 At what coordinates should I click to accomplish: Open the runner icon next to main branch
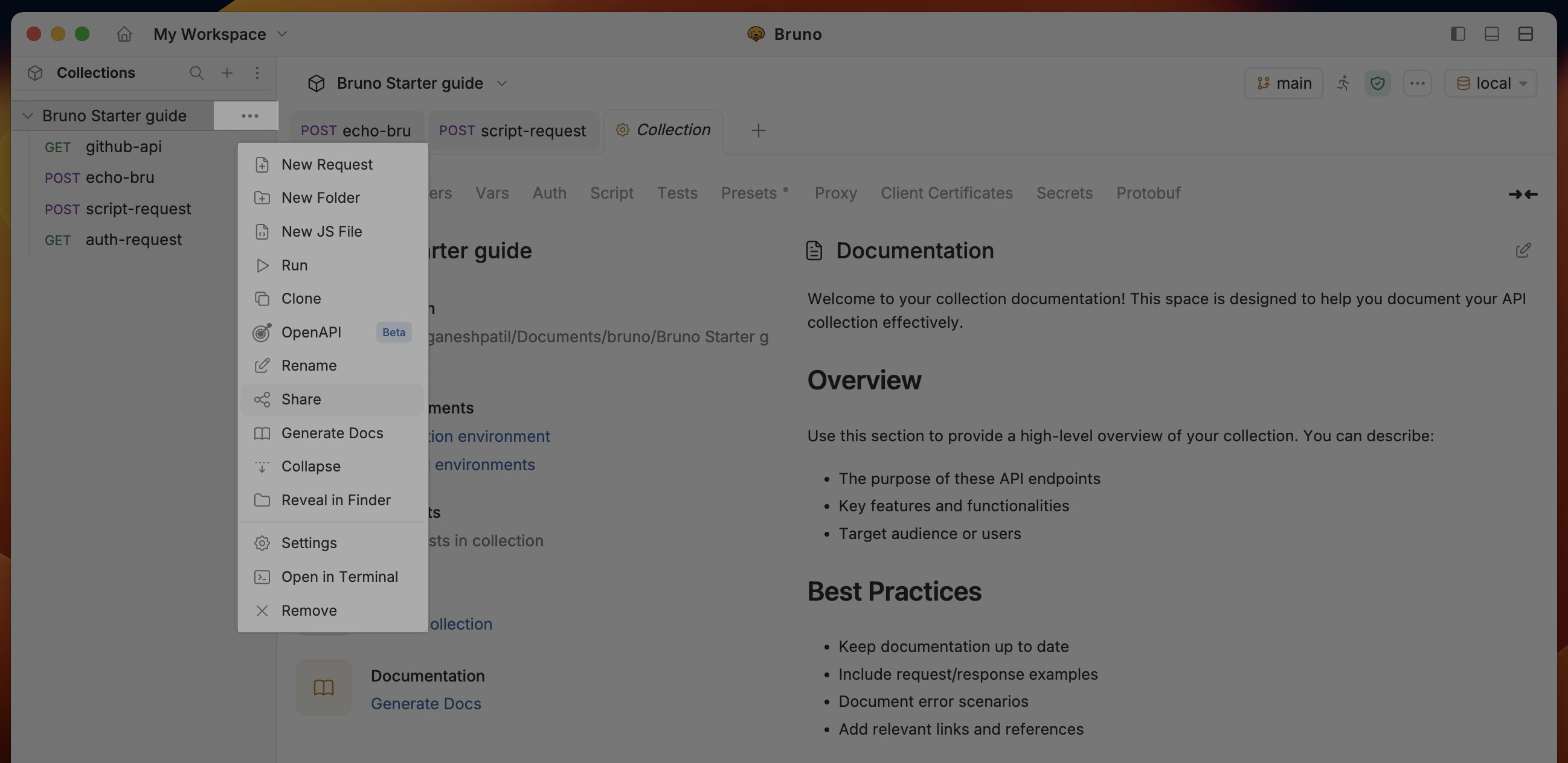tap(1343, 83)
